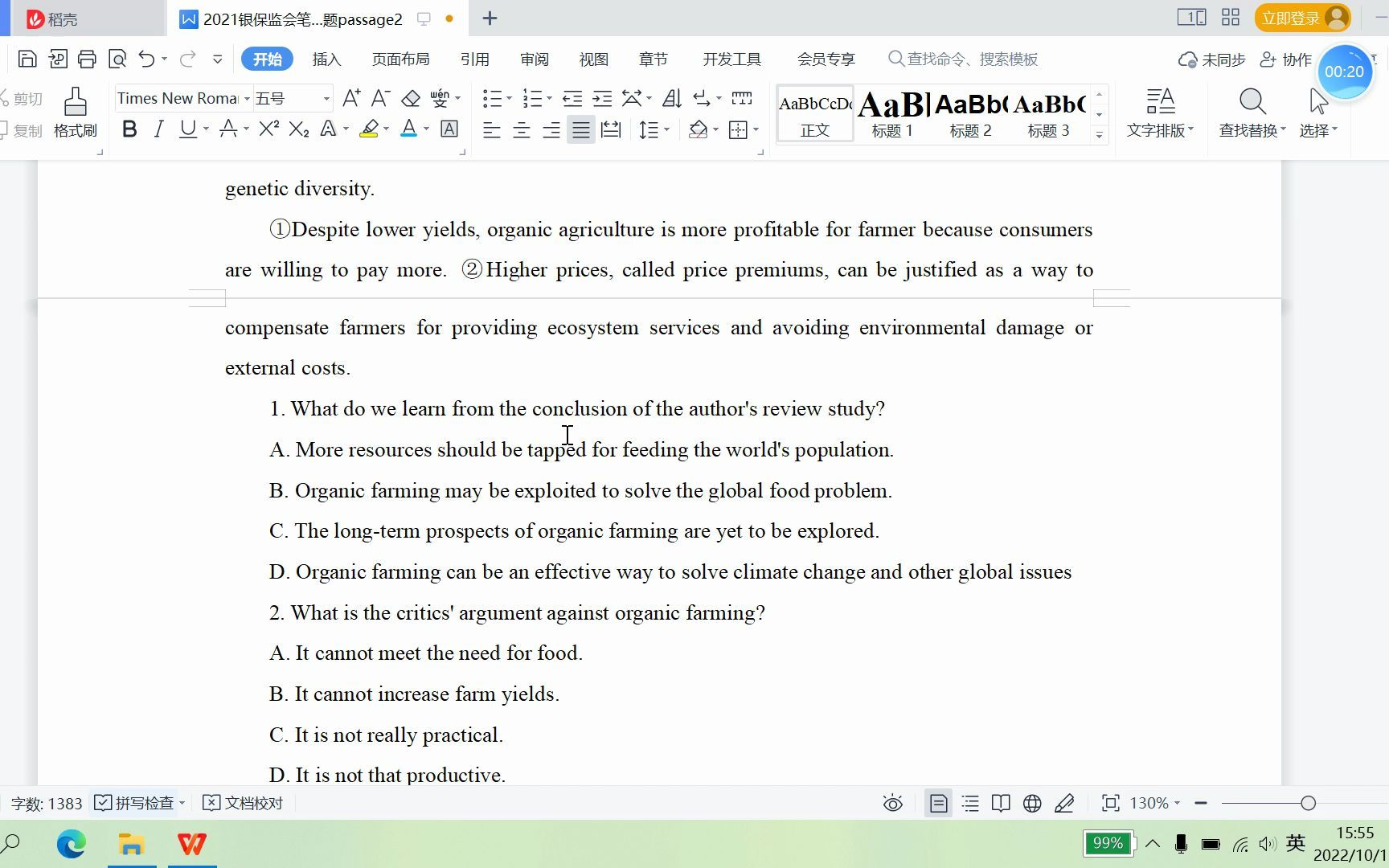
Task: Open the font name dropdown
Action: (x=247, y=99)
